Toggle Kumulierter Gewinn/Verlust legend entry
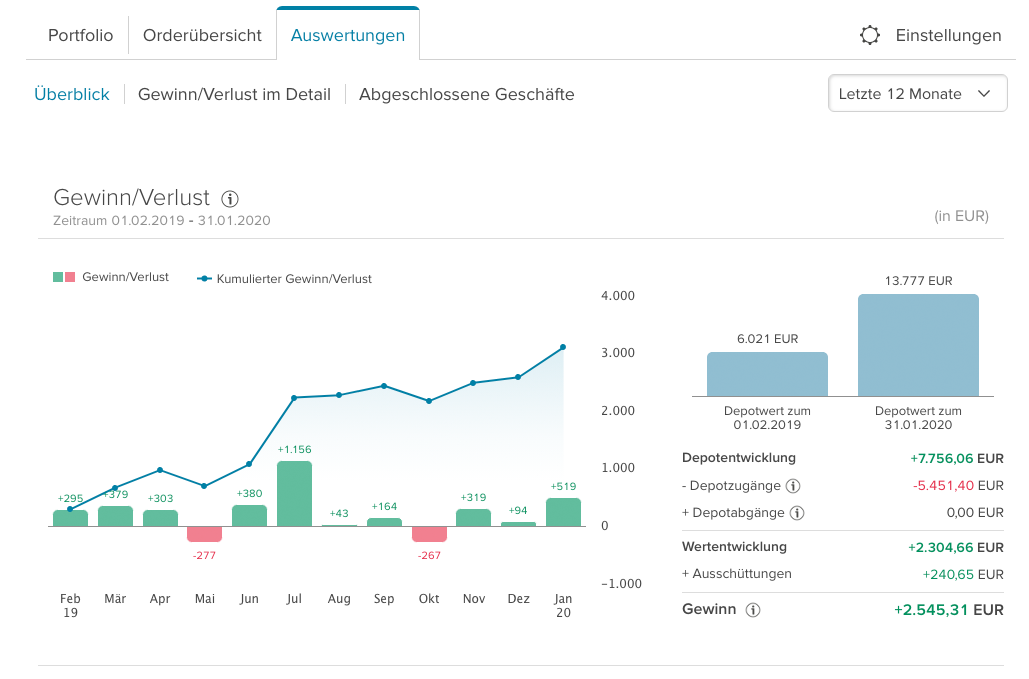Viewport: 1029px width, 679px height. (x=284, y=279)
